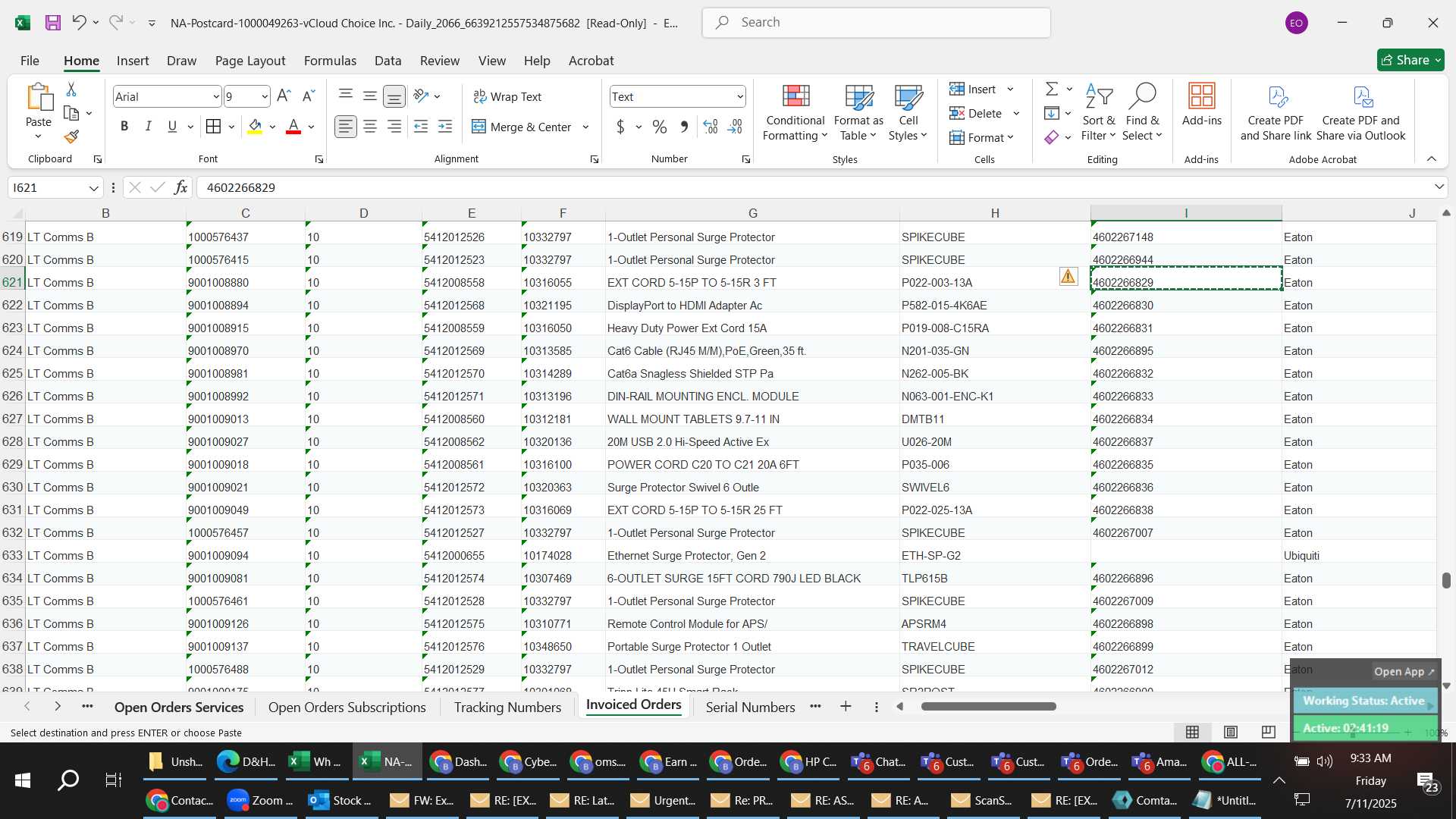Click the Middle Align icon
The image size is (1456, 819).
pos(370,96)
